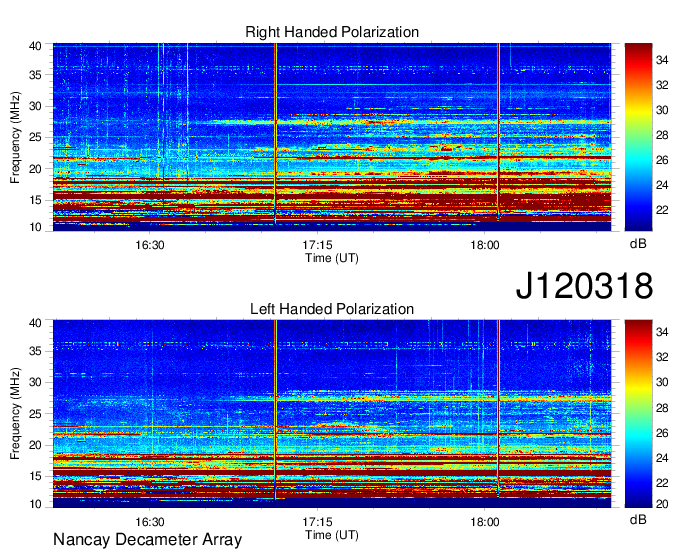Click the 32 dB label on lower colorbar
Viewport: 680px width, 552px height.
(x=662, y=357)
